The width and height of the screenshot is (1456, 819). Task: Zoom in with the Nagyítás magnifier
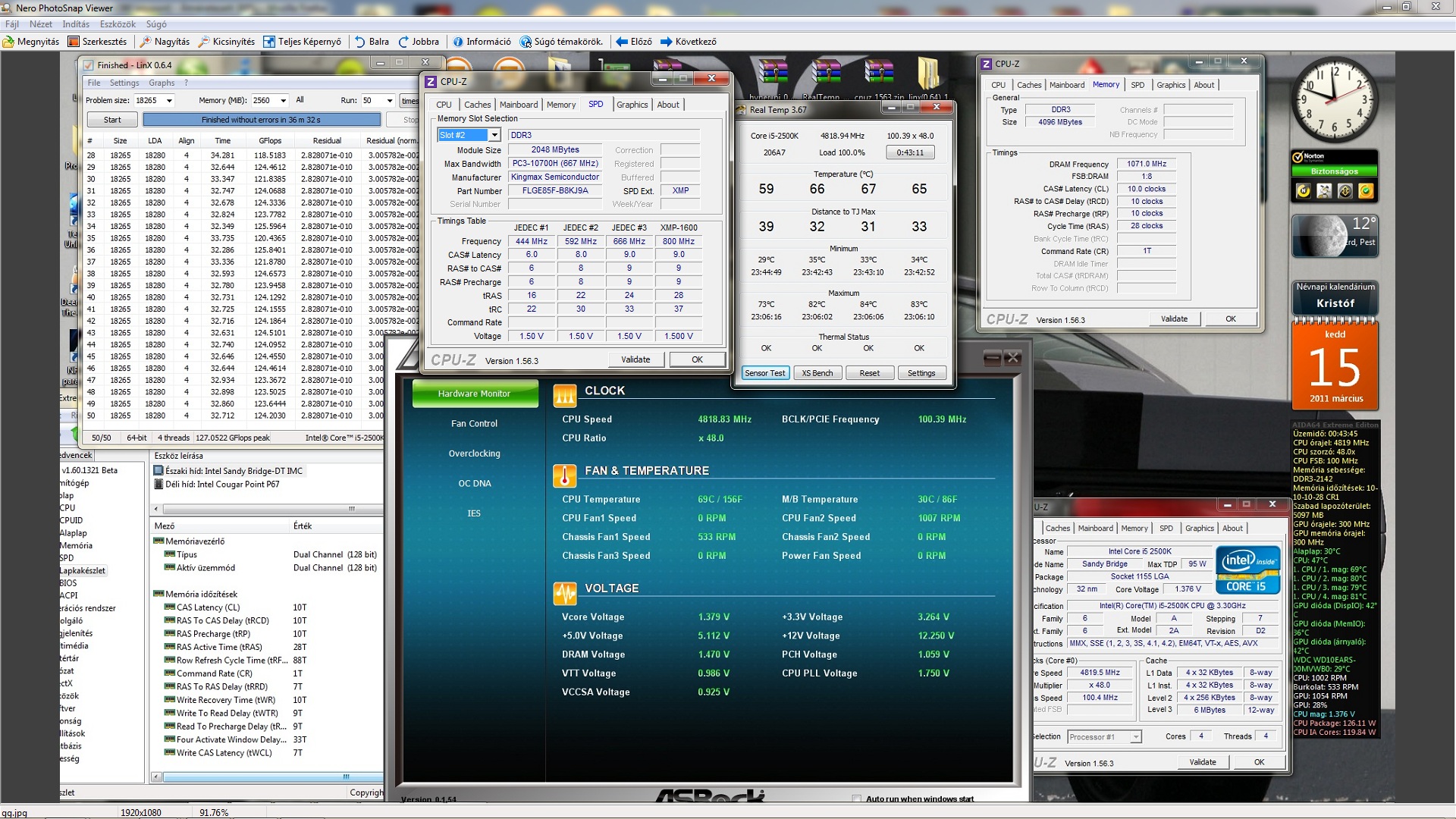[x=146, y=42]
